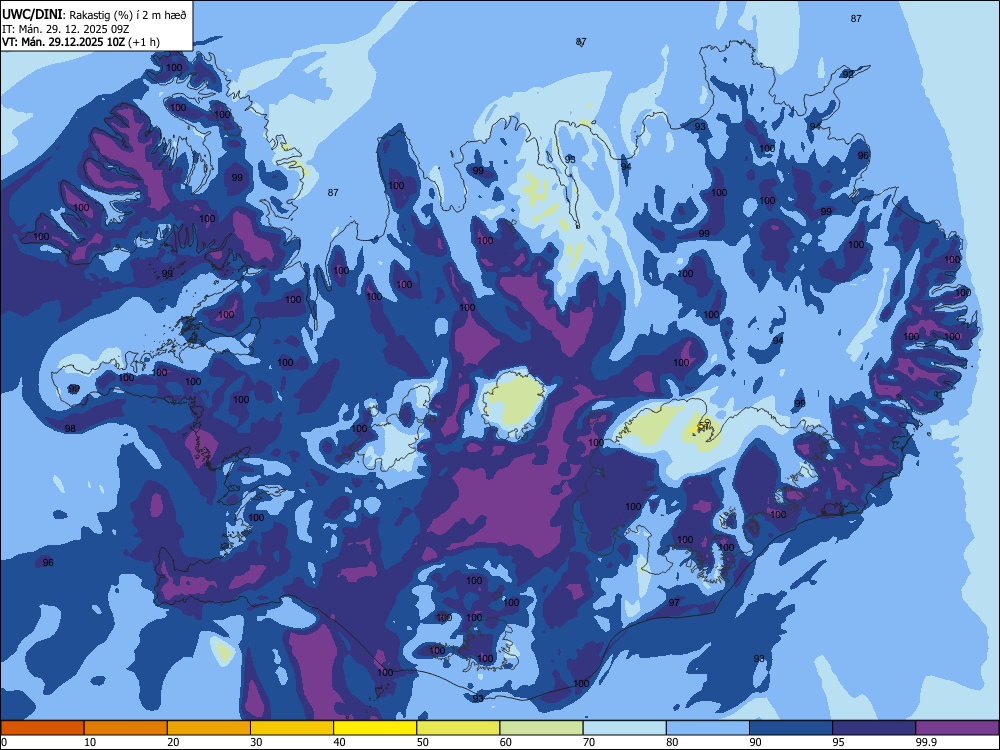1000x750 pixels.
Task: Click the dark orange 0–10 legend swatch
Action: coord(42,728)
